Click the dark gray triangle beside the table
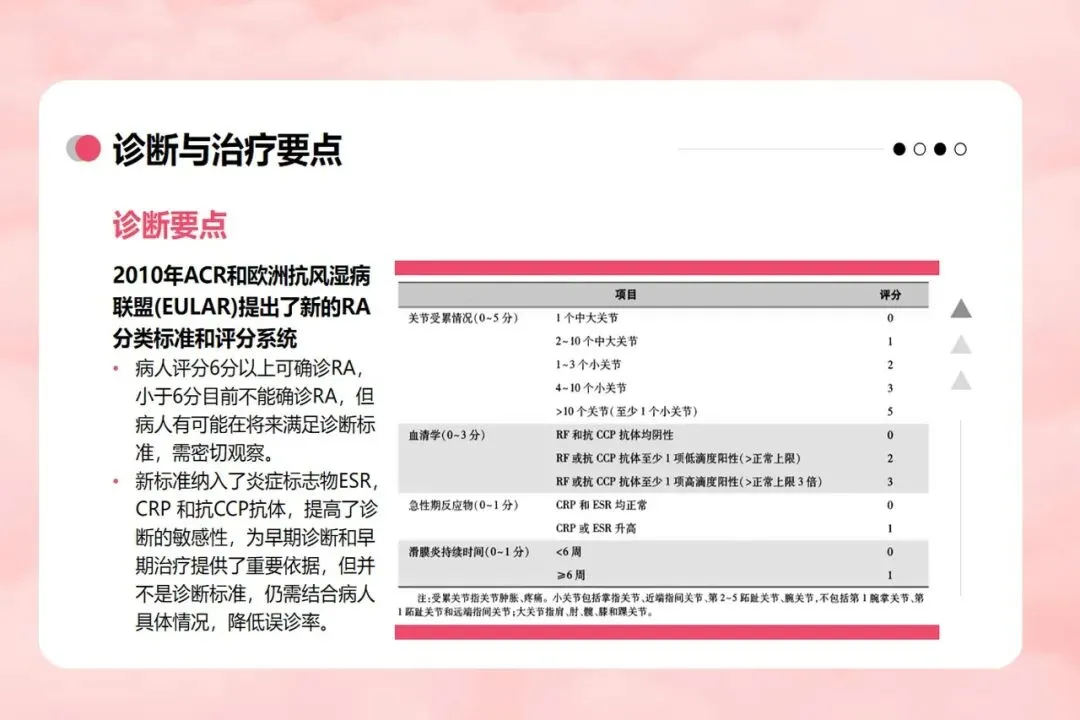Image resolution: width=1080 pixels, height=720 pixels. pos(961,309)
